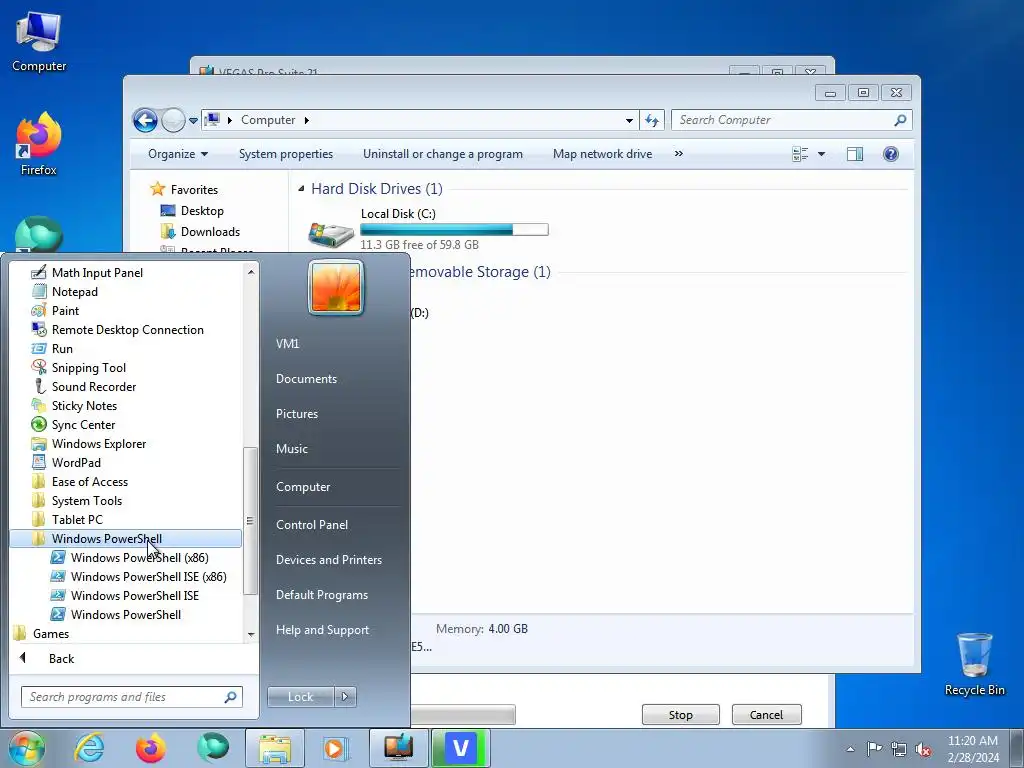Click the Explorer back navigation arrow
The height and width of the screenshot is (768, 1024).
145,120
